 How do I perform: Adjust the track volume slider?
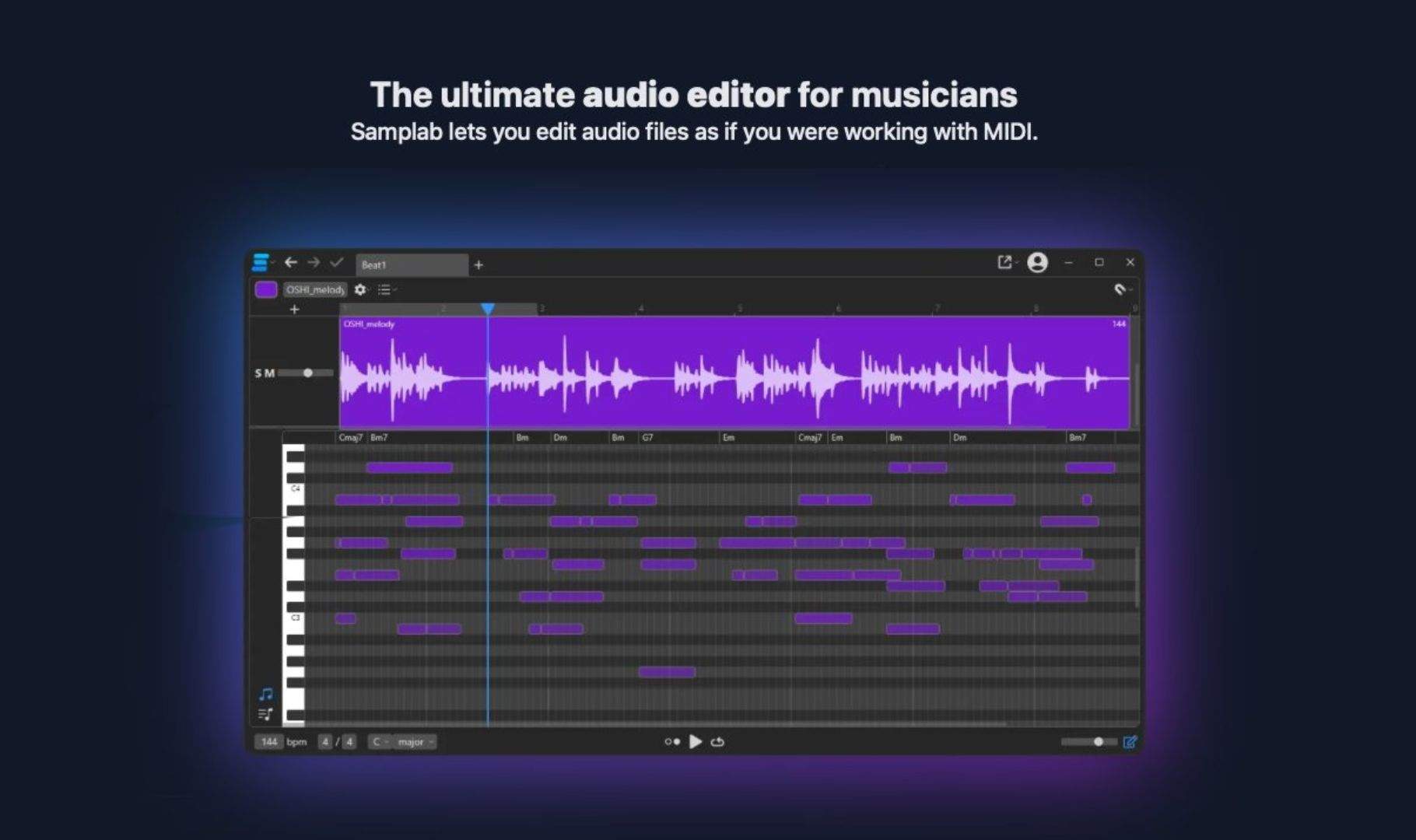point(307,373)
